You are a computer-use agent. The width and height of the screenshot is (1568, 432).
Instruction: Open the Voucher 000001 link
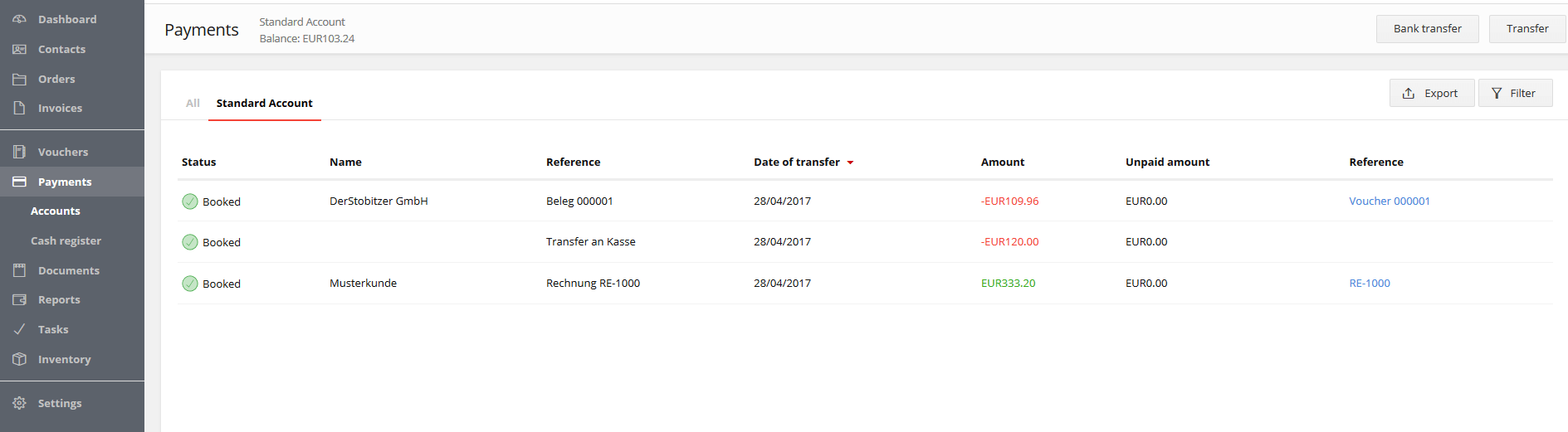point(1389,201)
